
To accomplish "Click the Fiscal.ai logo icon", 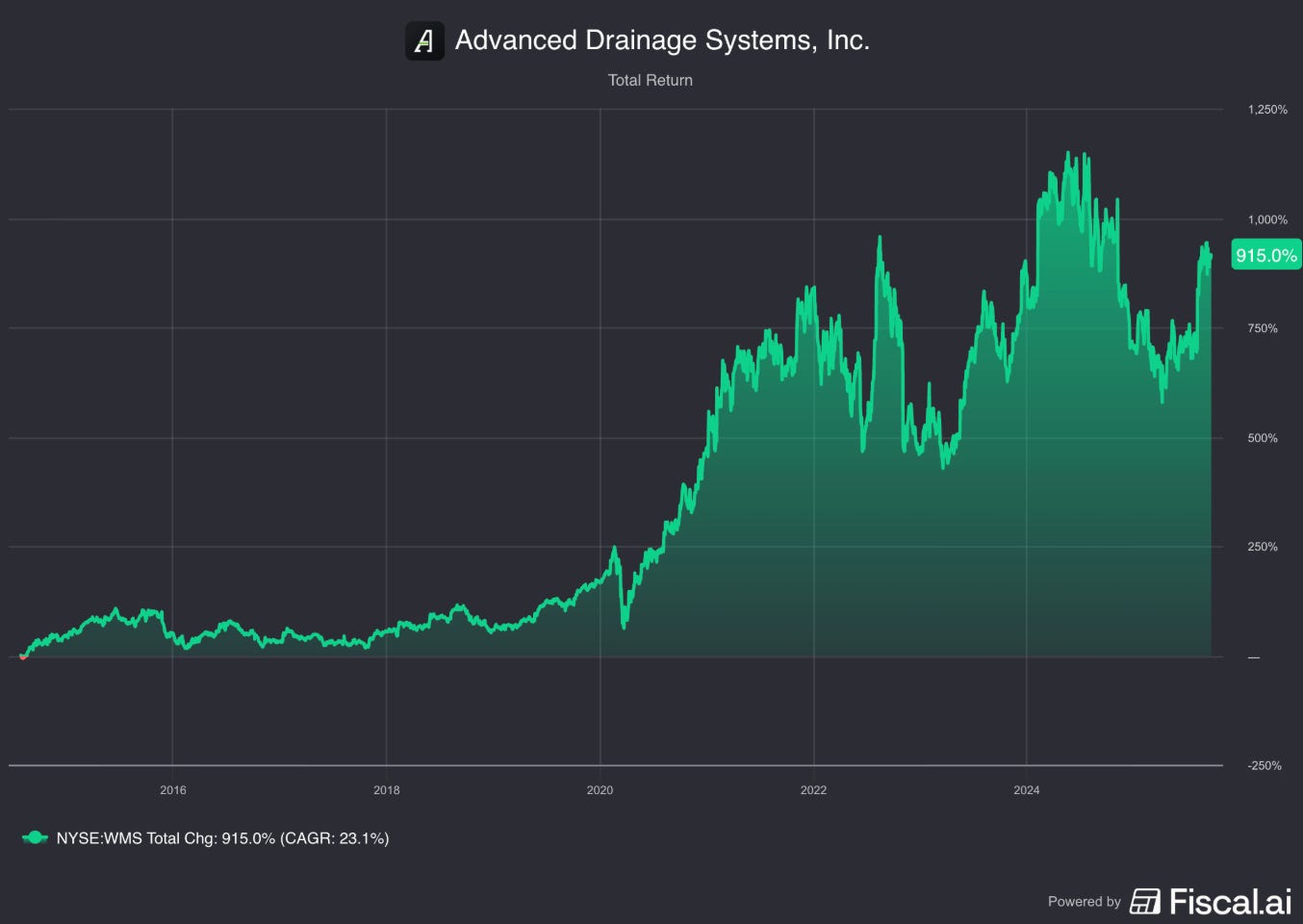I will pos(1145,901).
